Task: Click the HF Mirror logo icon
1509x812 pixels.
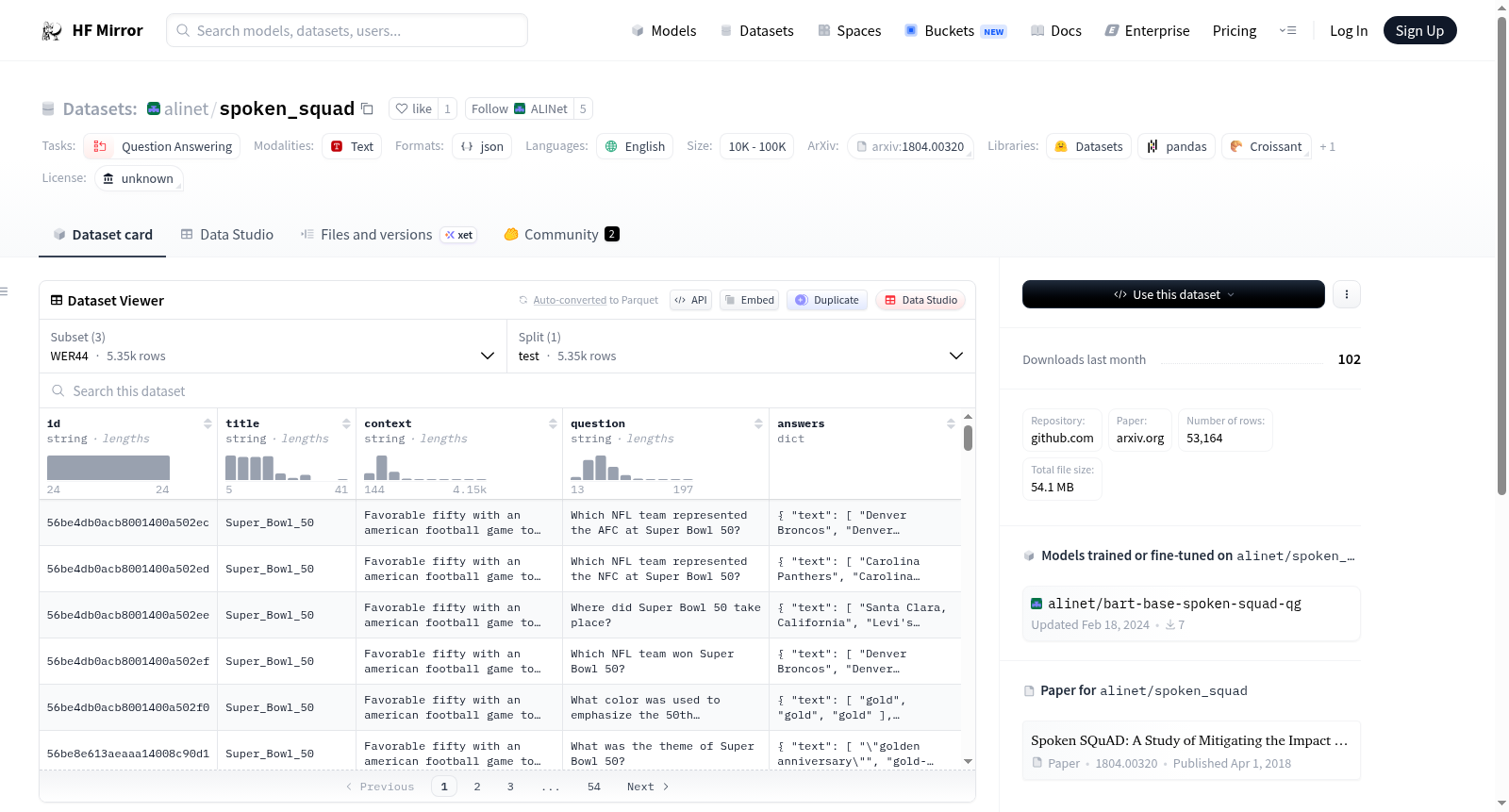Action: pyautogui.click(x=52, y=31)
